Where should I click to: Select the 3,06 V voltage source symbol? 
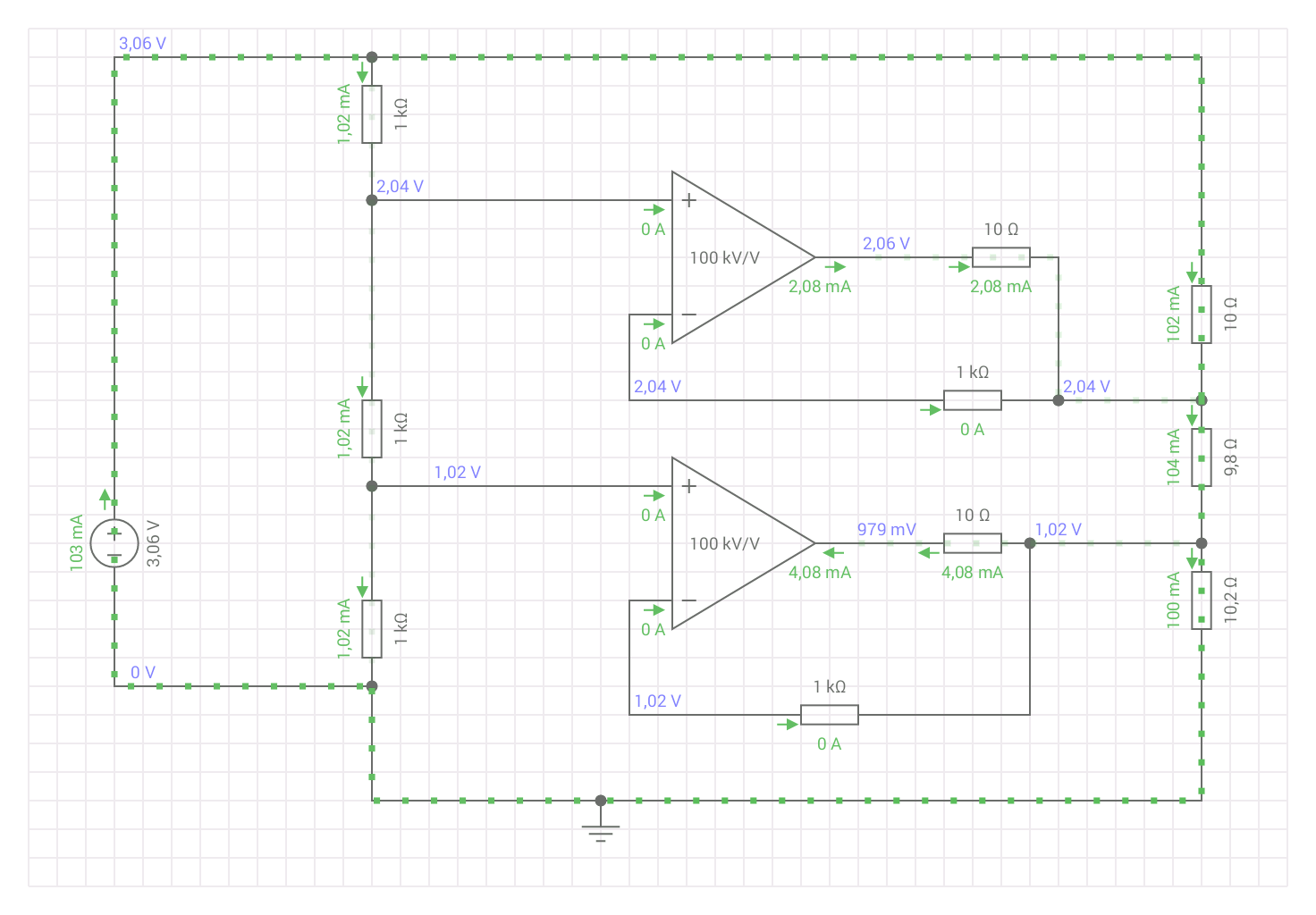[114, 543]
